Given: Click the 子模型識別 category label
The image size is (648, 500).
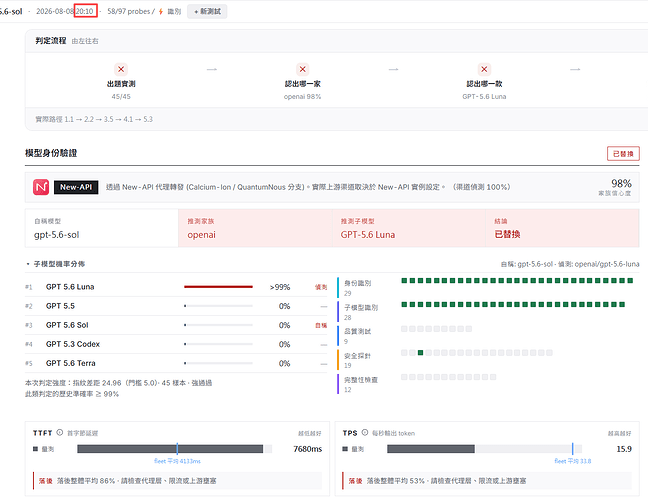Looking at the screenshot, I should pos(361,307).
